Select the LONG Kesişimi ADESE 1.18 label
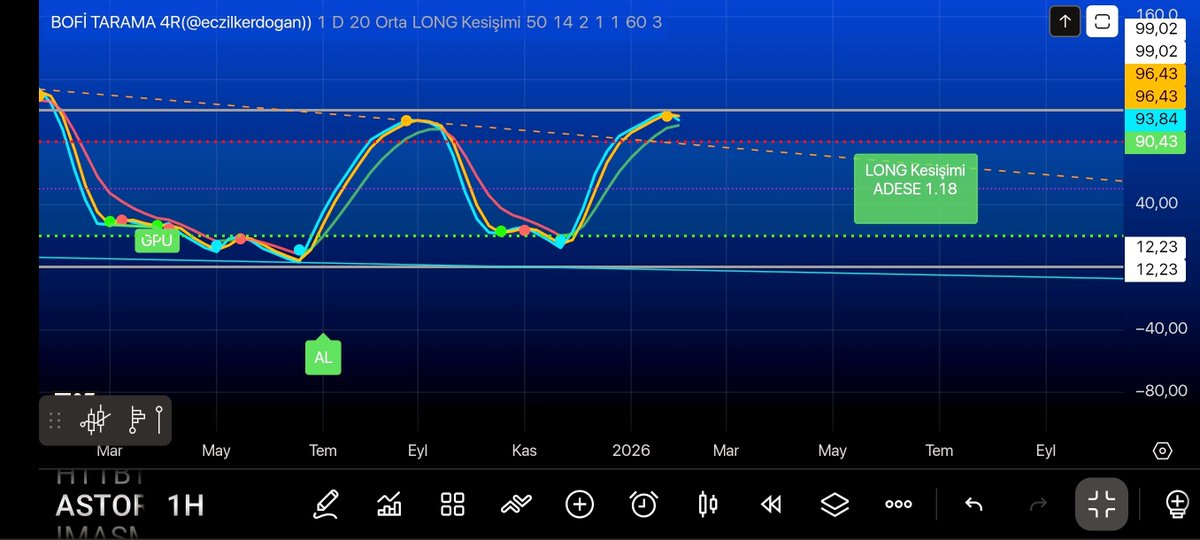 (x=915, y=188)
